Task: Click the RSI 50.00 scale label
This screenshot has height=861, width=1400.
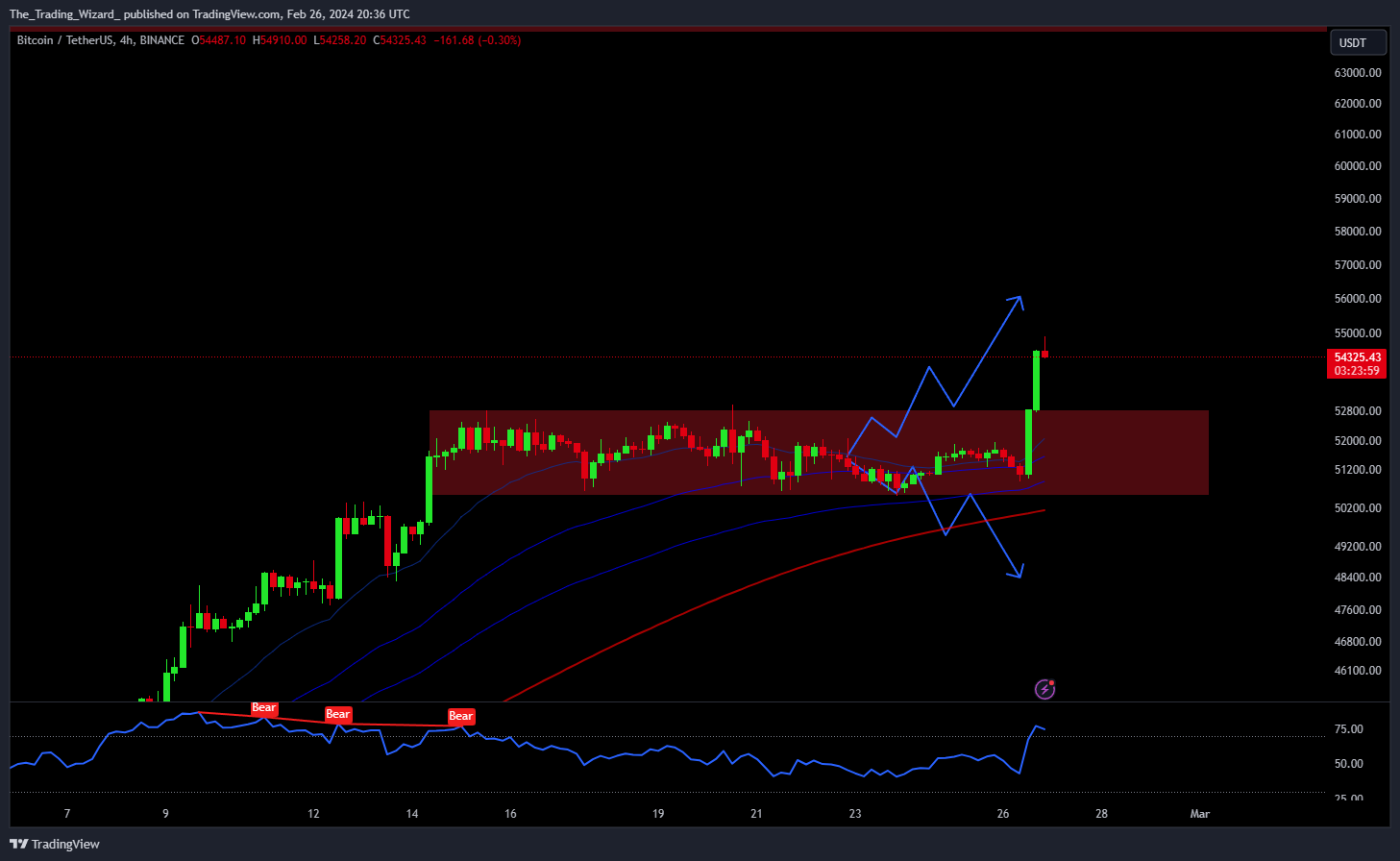Action: (1349, 764)
